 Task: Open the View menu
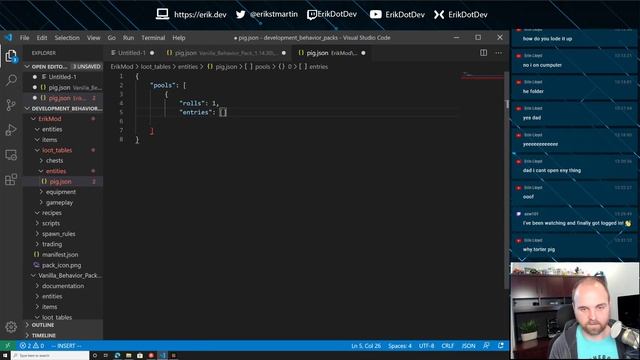[x=93, y=38]
